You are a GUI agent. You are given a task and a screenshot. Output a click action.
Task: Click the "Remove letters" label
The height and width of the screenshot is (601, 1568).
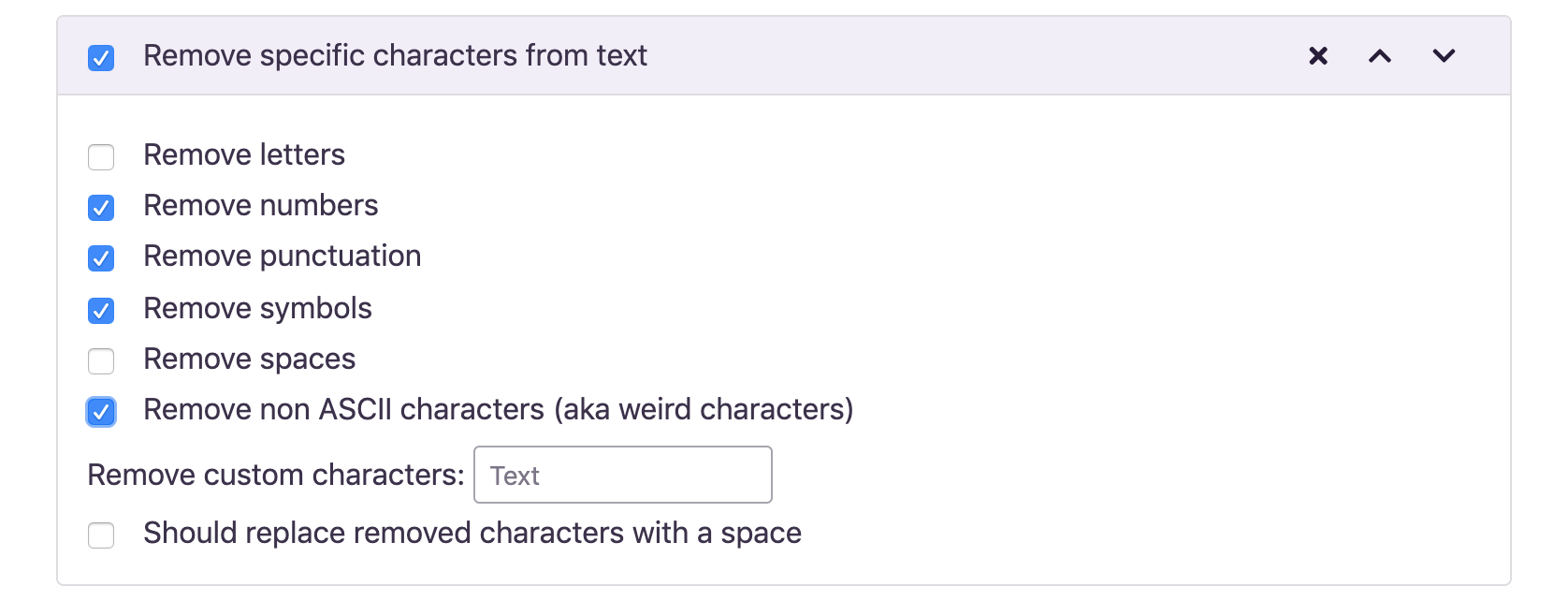pyautogui.click(x=244, y=154)
